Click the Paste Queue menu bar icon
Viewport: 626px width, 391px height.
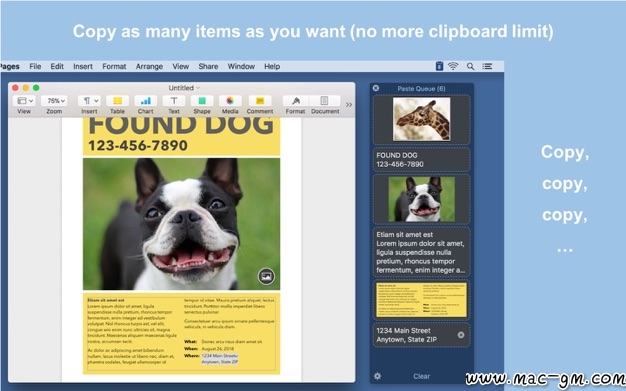tap(439, 66)
